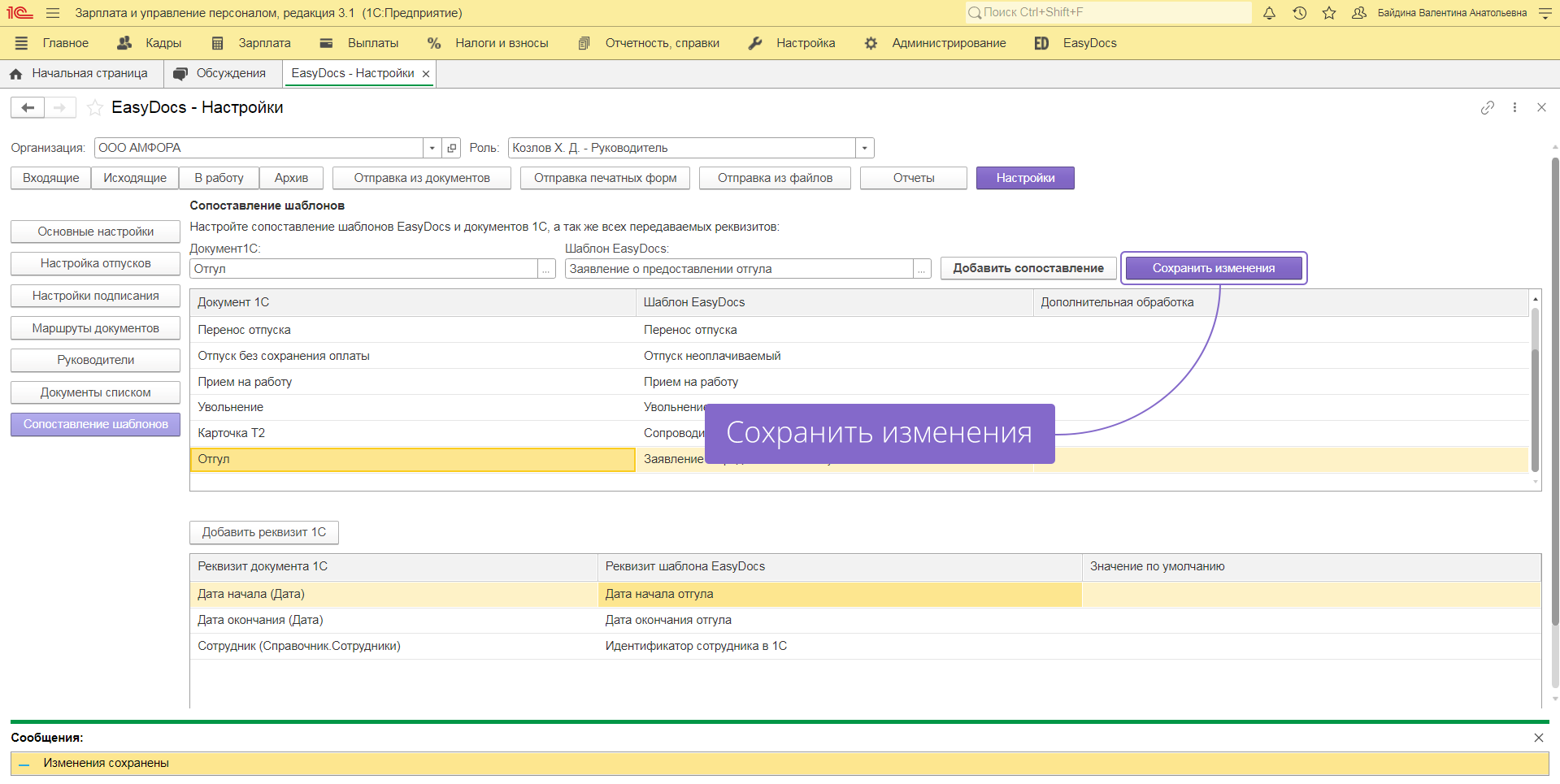Open the notifications bell icon
This screenshot has height=784, width=1560.
(1269, 13)
